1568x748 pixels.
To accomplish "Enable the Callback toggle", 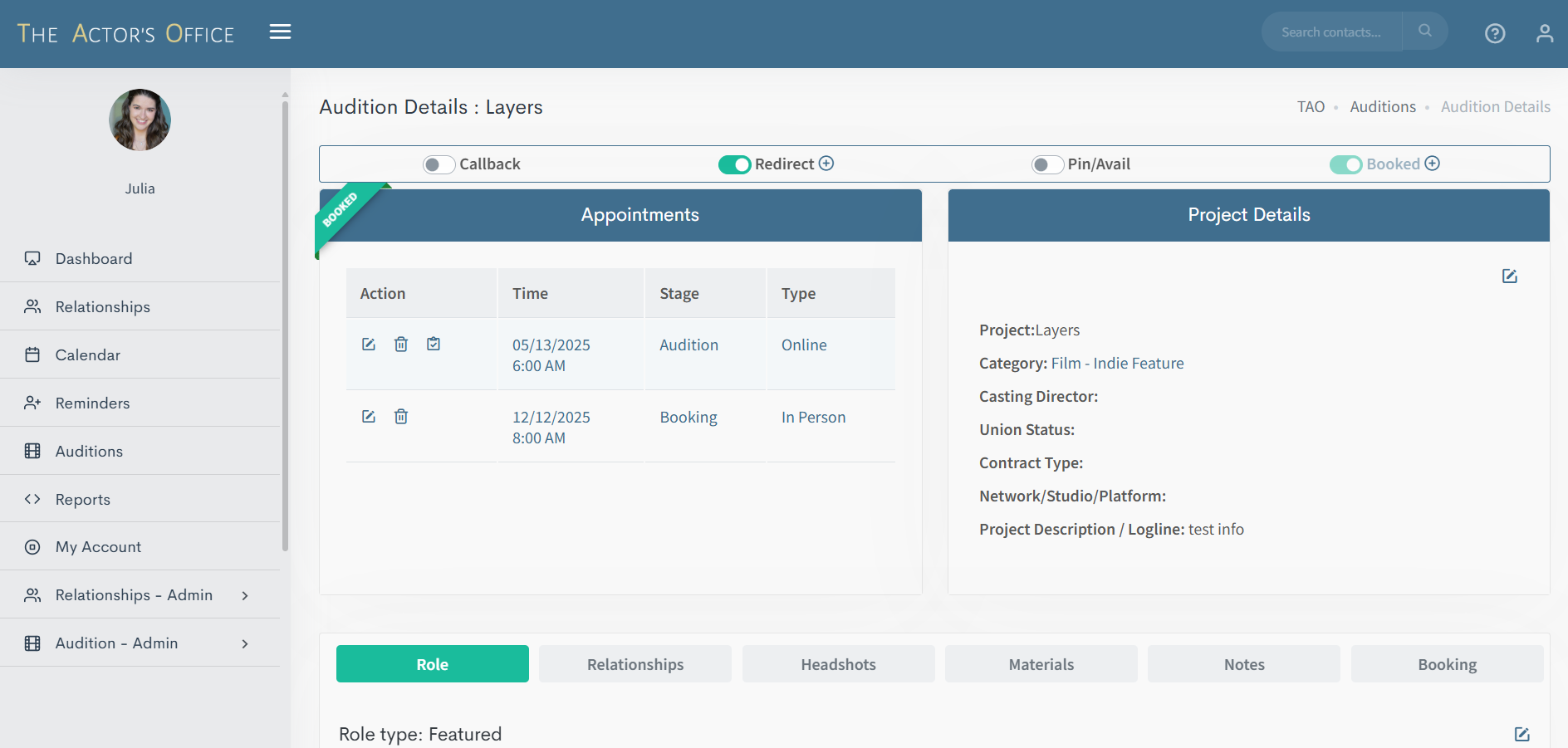I will 439,164.
